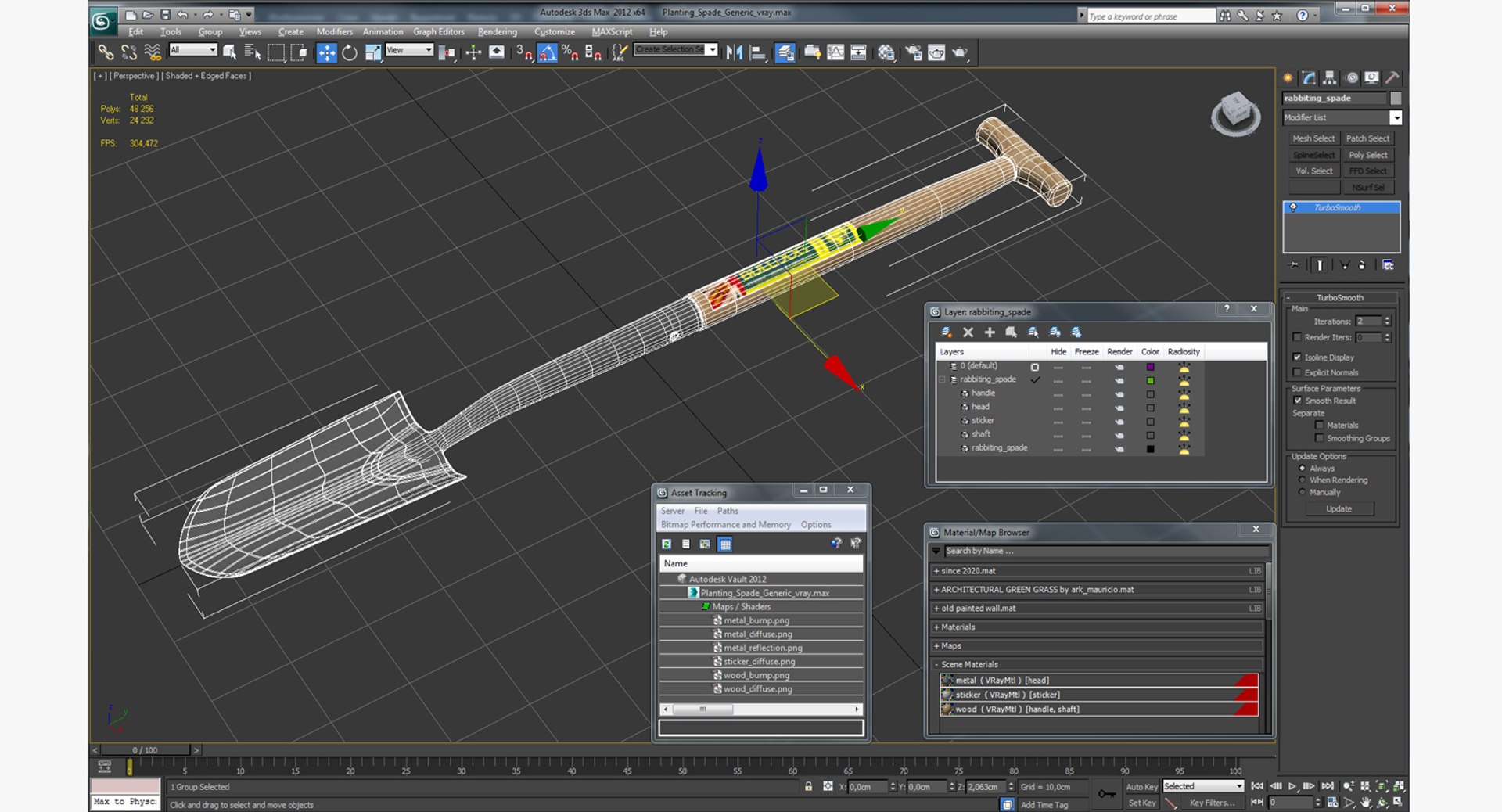Open the Curve Editor icon
This screenshot has width=1502, height=812.
point(835,52)
